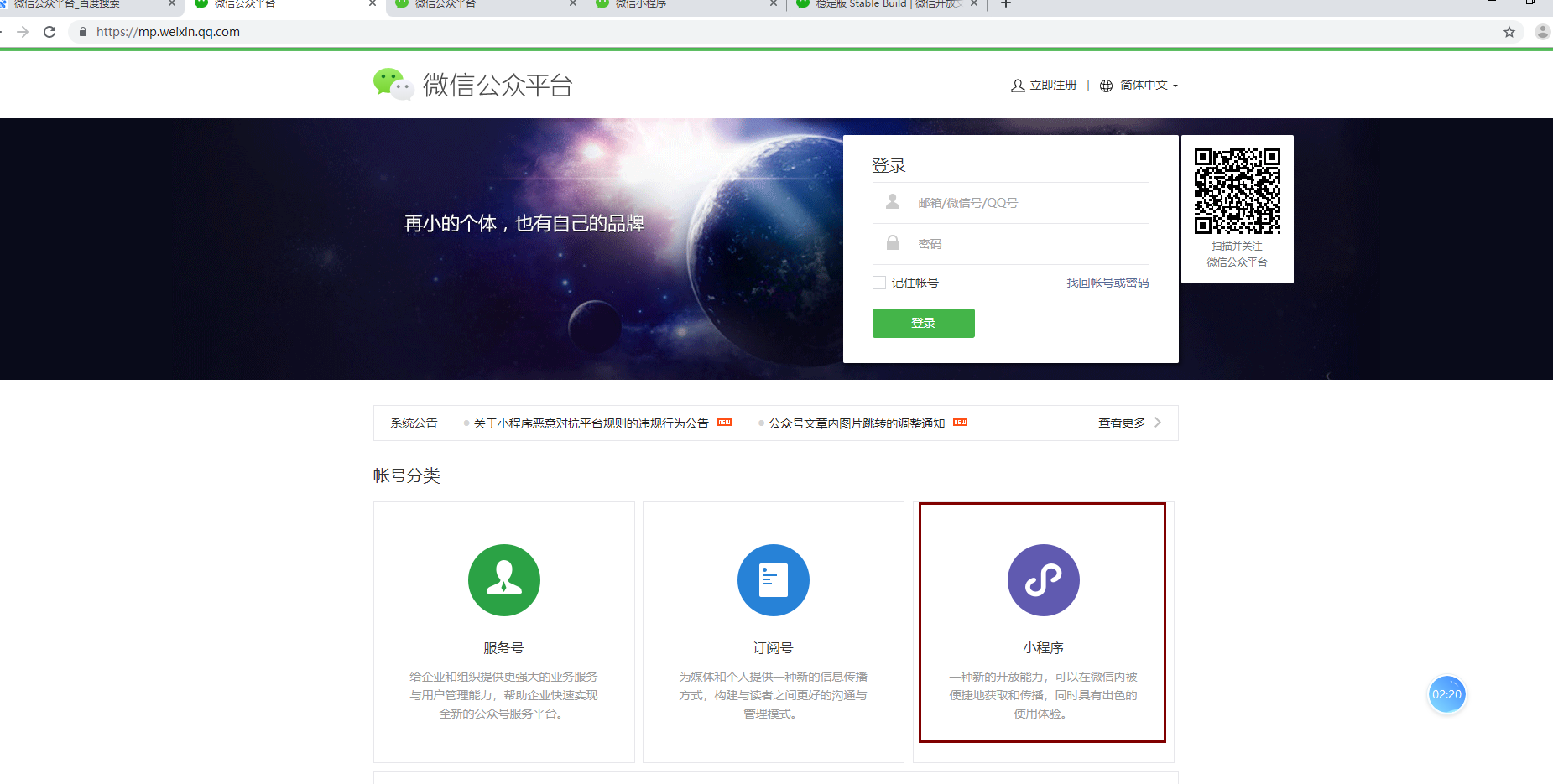Image resolution: width=1553 pixels, height=784 pixels.
Task: Close the 微信公众平台_百度搜索 tab
Action: (x=172, y=4)
